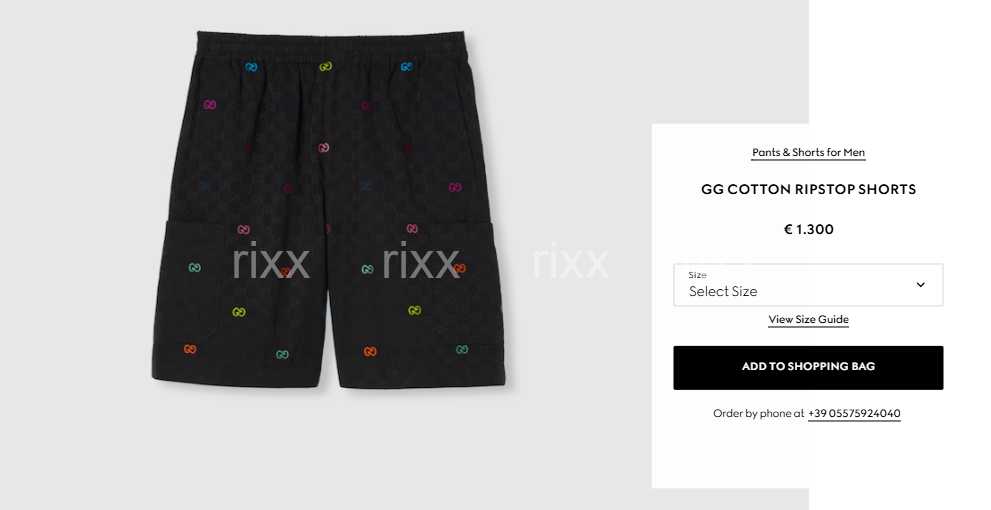The image size is (991, 510).
Task: Click the GG Cotton Ripstop Shorts title
Action: point(808,189)
